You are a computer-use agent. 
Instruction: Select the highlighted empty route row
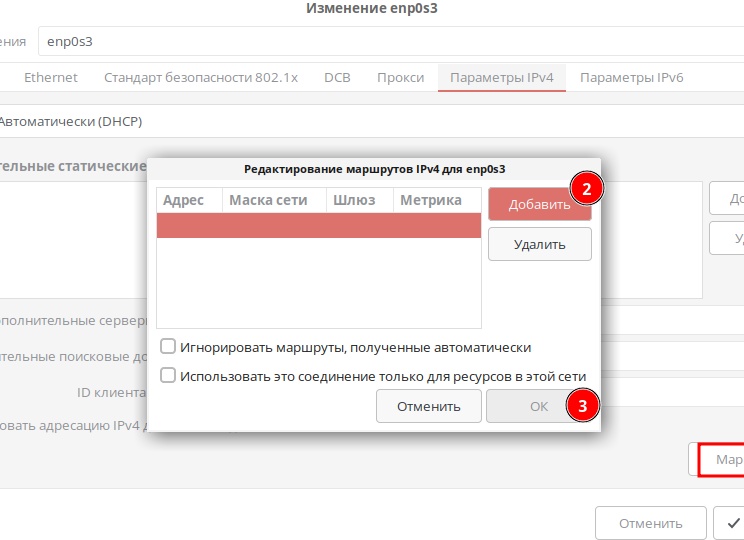click(319, 225)
